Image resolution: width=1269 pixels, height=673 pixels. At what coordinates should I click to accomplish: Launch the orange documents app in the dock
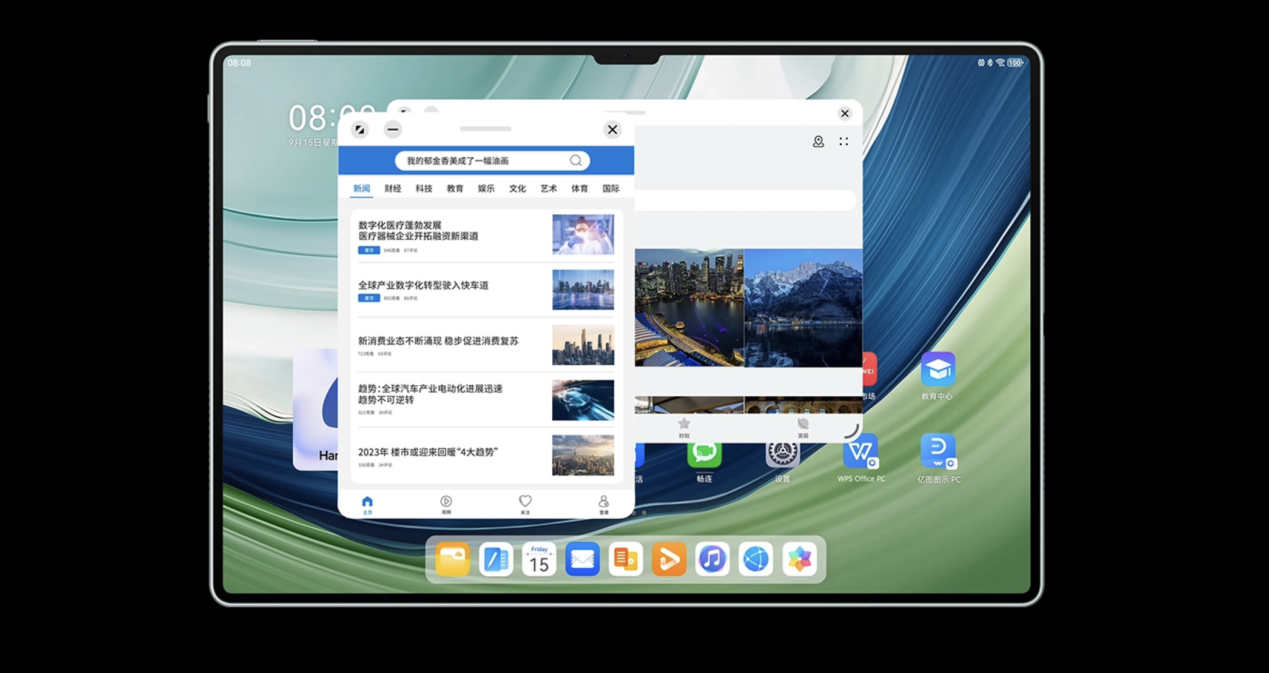pyautogui.click(x=626, y=559)
